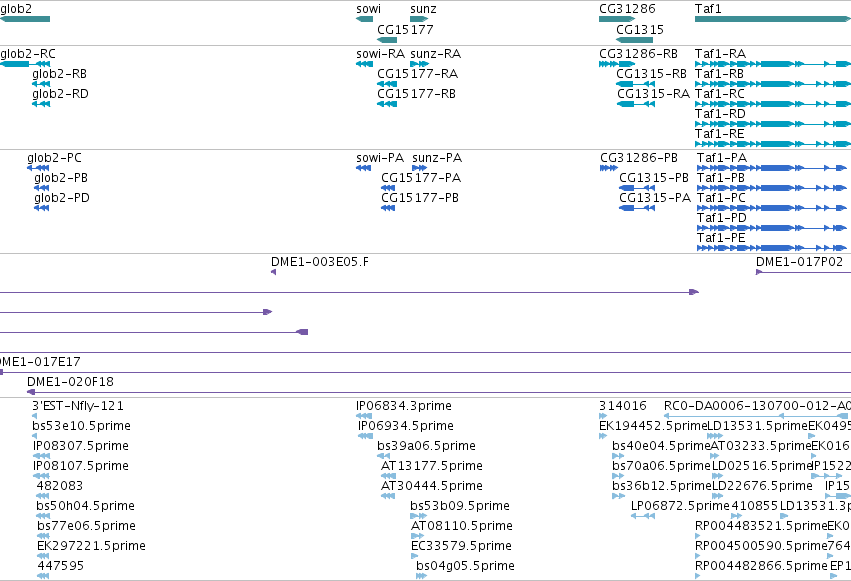Click transcript CG31286-RB
This screenshot has height=581, width=851.
617,64
